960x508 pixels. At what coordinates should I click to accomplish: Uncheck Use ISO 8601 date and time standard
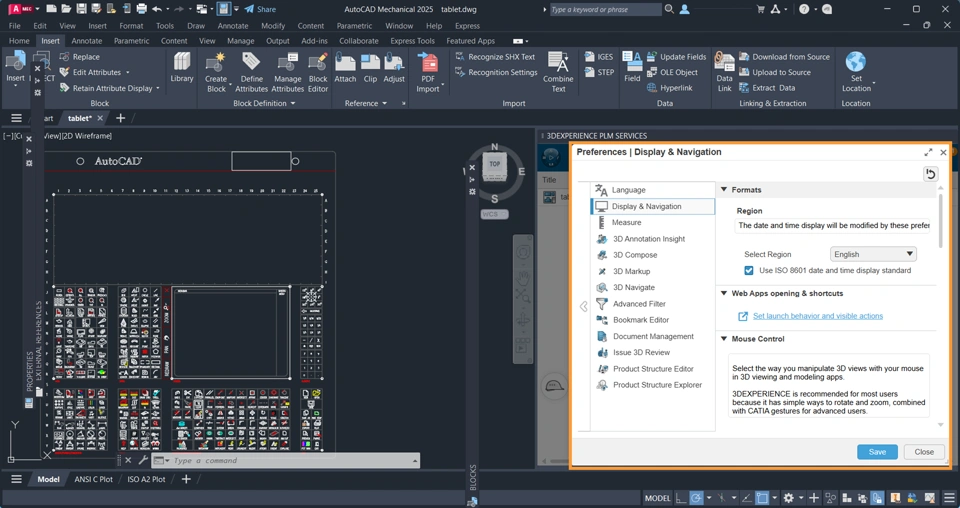(749, 271)
